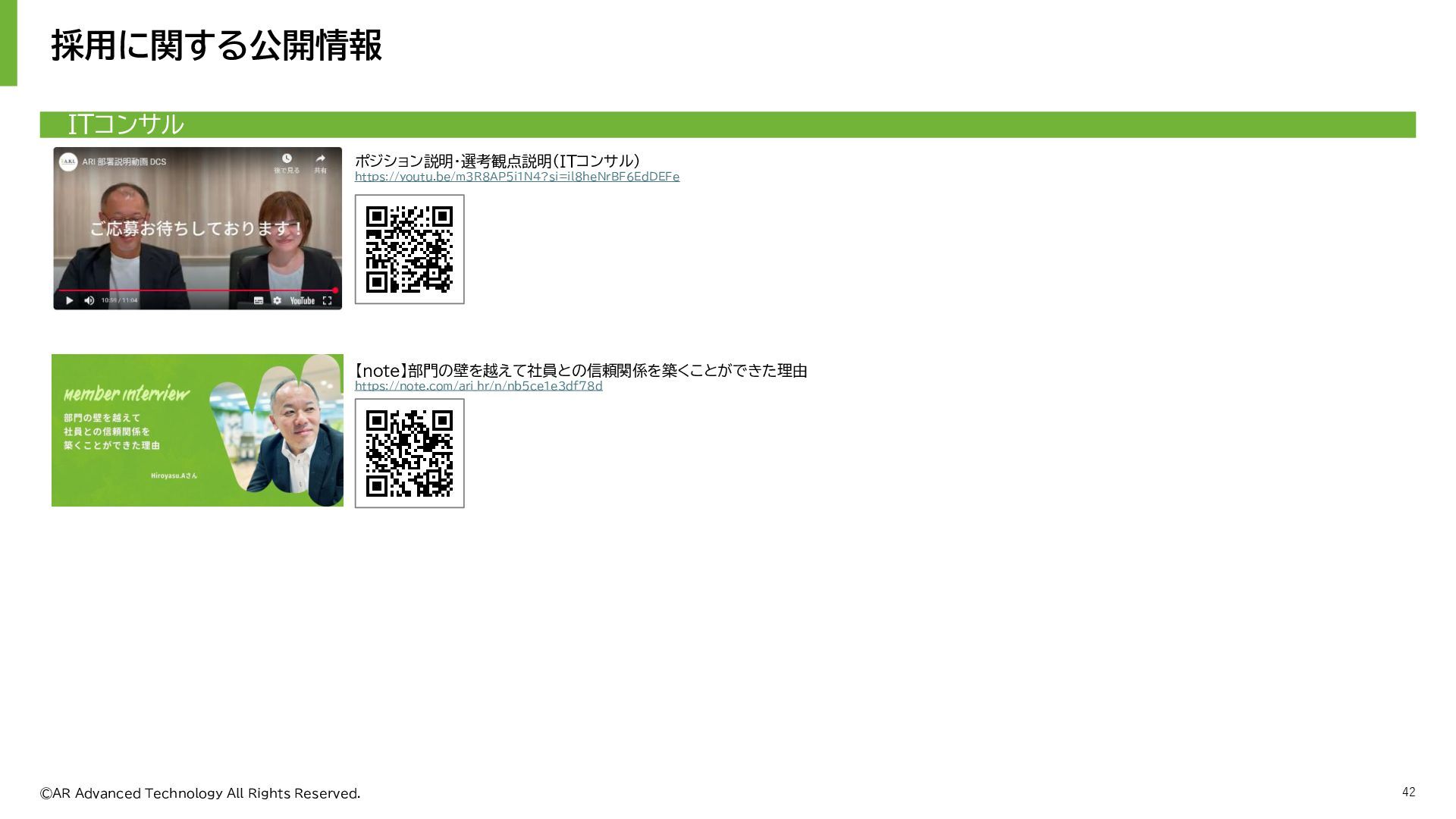Viewport: 1456px width, 819px height.
Task: Click the ITコンサル section header bar
Action: (727, 124)
